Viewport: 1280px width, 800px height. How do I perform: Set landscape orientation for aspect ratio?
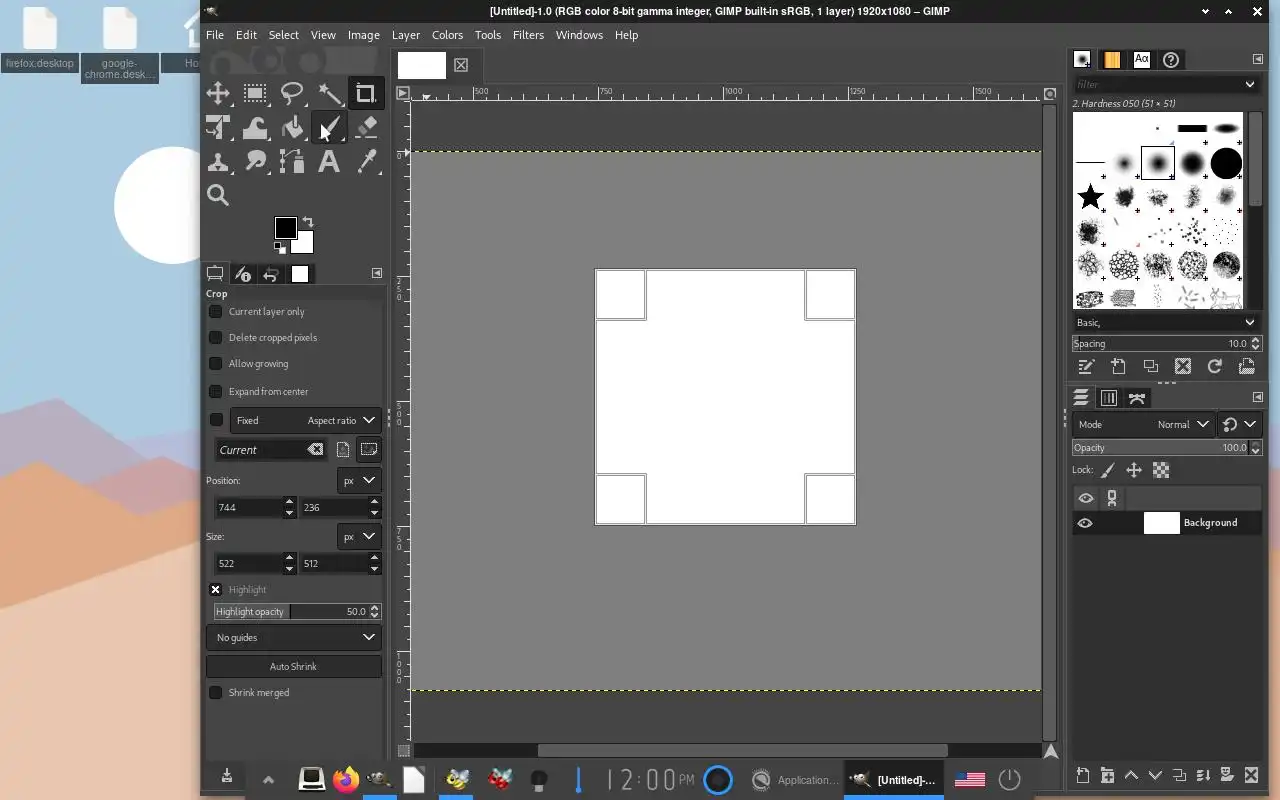[x=369, y=450]
